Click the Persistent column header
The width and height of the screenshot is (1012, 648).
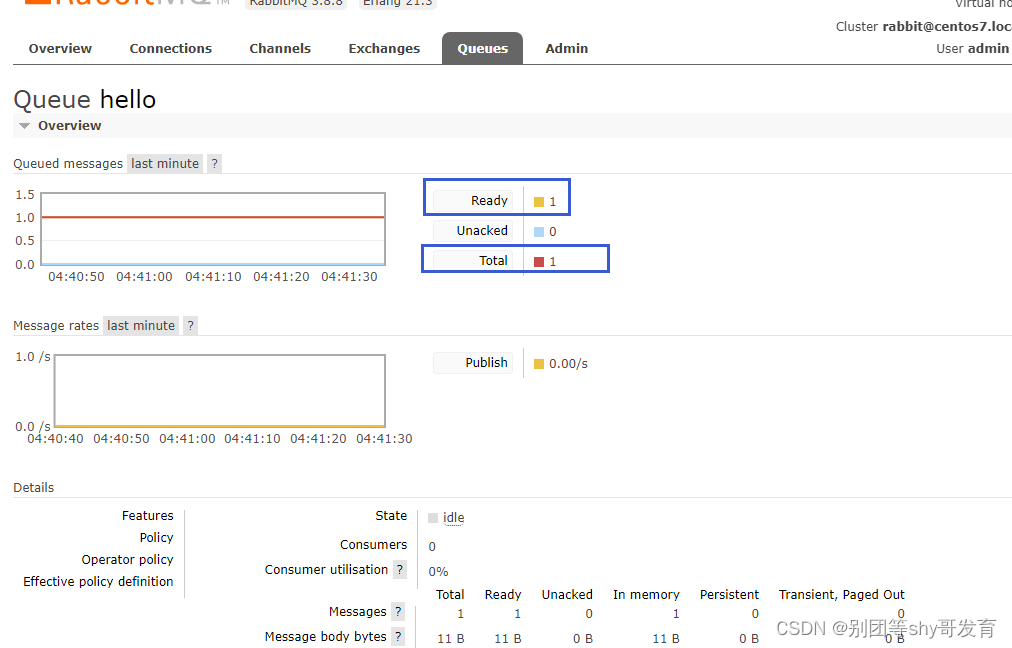[x=729, y=594]
